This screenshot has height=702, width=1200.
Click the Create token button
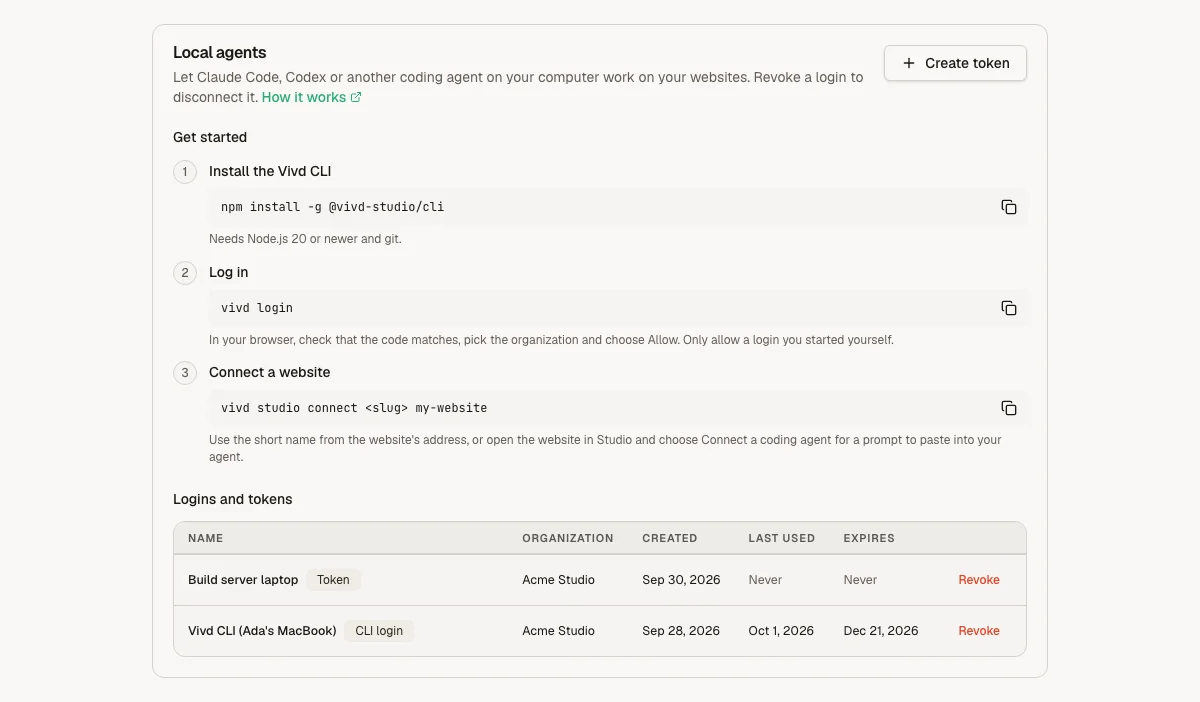[x=955, y=63]
